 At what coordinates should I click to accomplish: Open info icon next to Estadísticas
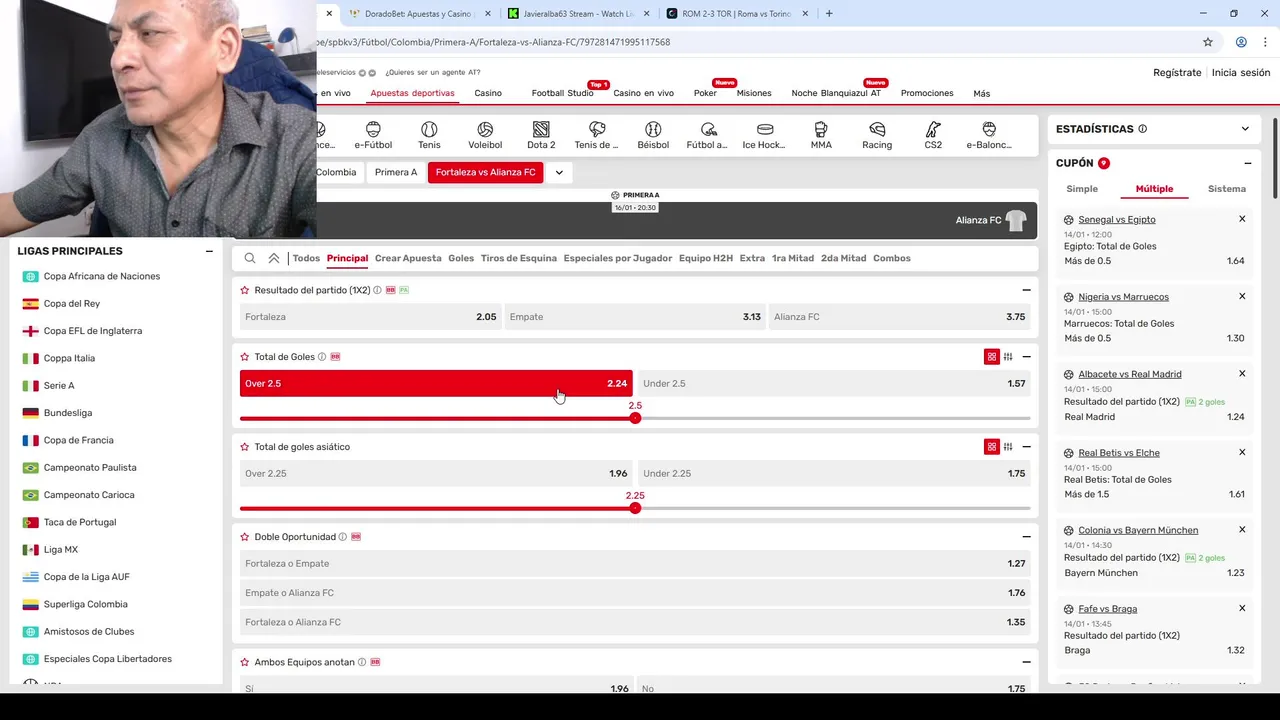click(x=1143, y=129)
